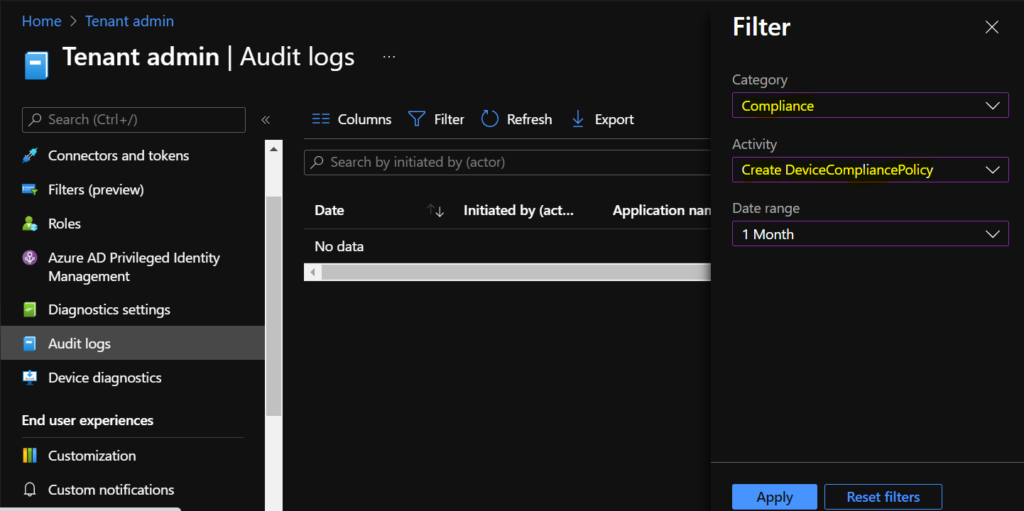
Task: Click the Tenant admin book icon
Action: pyautogui.click(x=36, y=65)
